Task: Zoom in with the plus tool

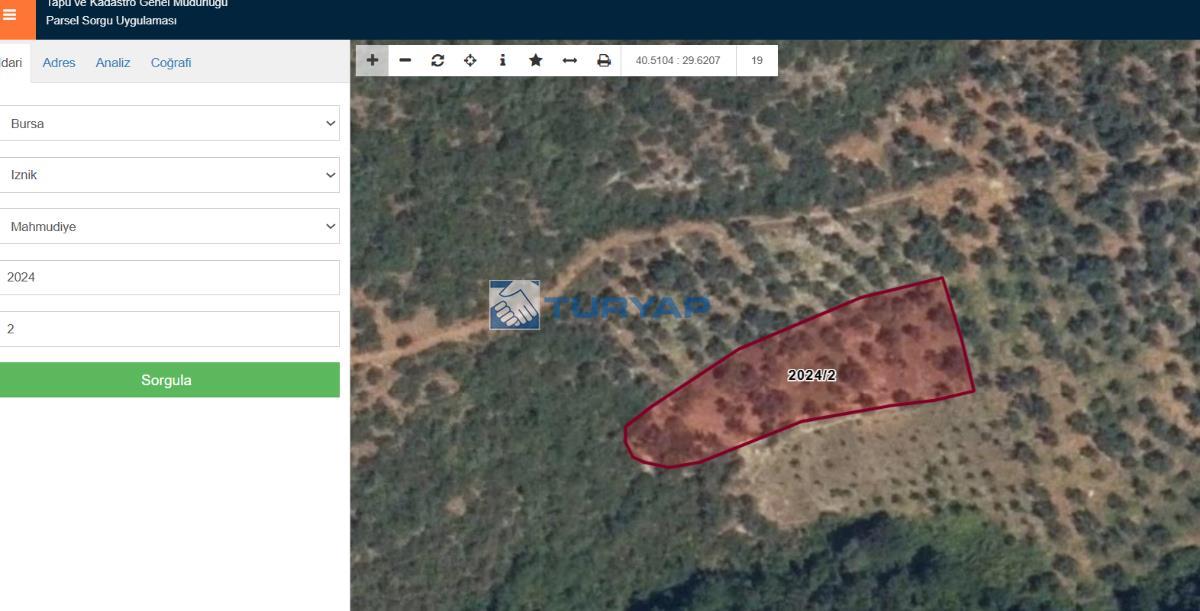Action: coord(372,60)
